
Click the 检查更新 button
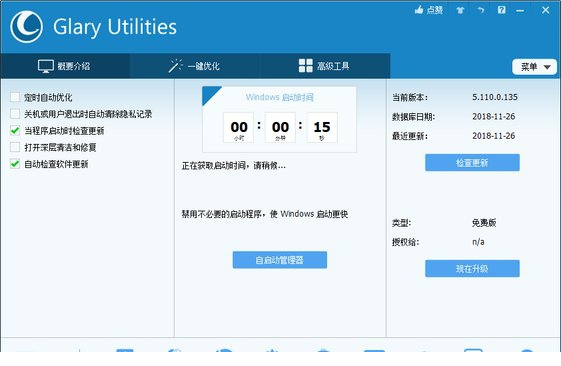(x=472, y=163)
